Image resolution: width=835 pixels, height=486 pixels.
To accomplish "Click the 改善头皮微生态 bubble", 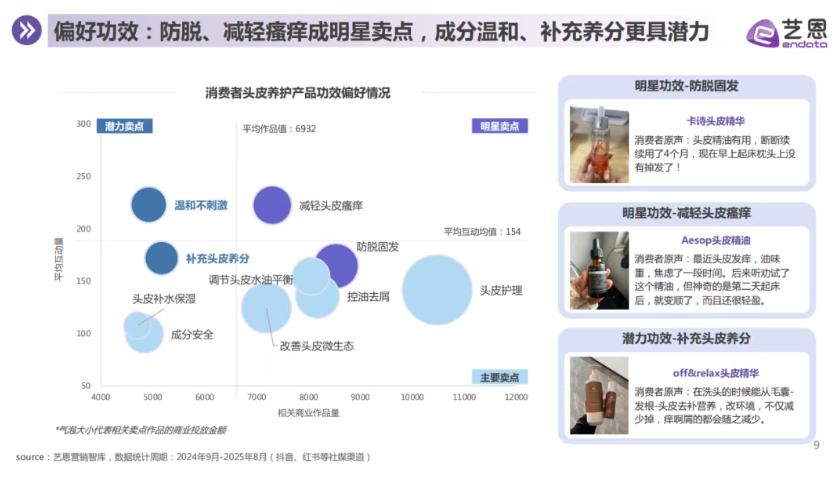I will click(x=266, y=308).
